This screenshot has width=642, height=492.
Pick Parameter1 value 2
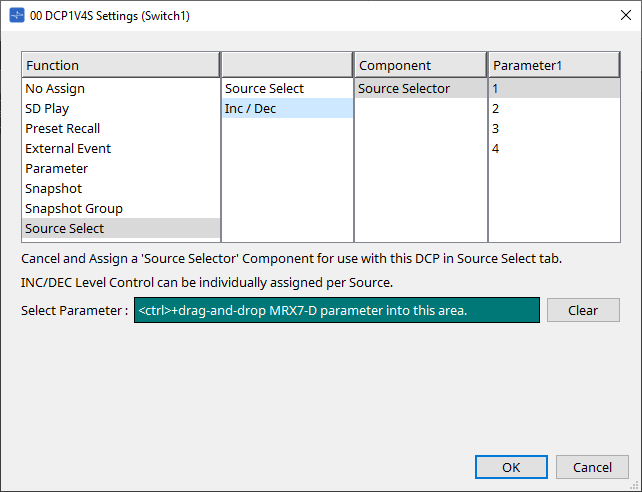(x=554, y=108)
